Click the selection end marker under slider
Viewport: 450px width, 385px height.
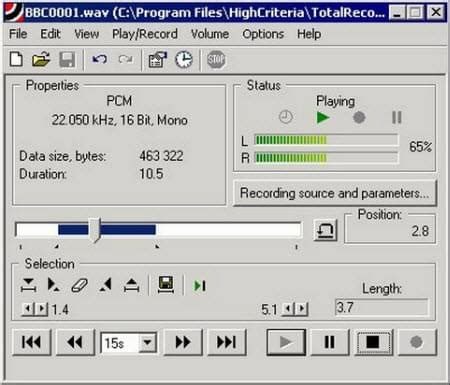pos(157,247)
